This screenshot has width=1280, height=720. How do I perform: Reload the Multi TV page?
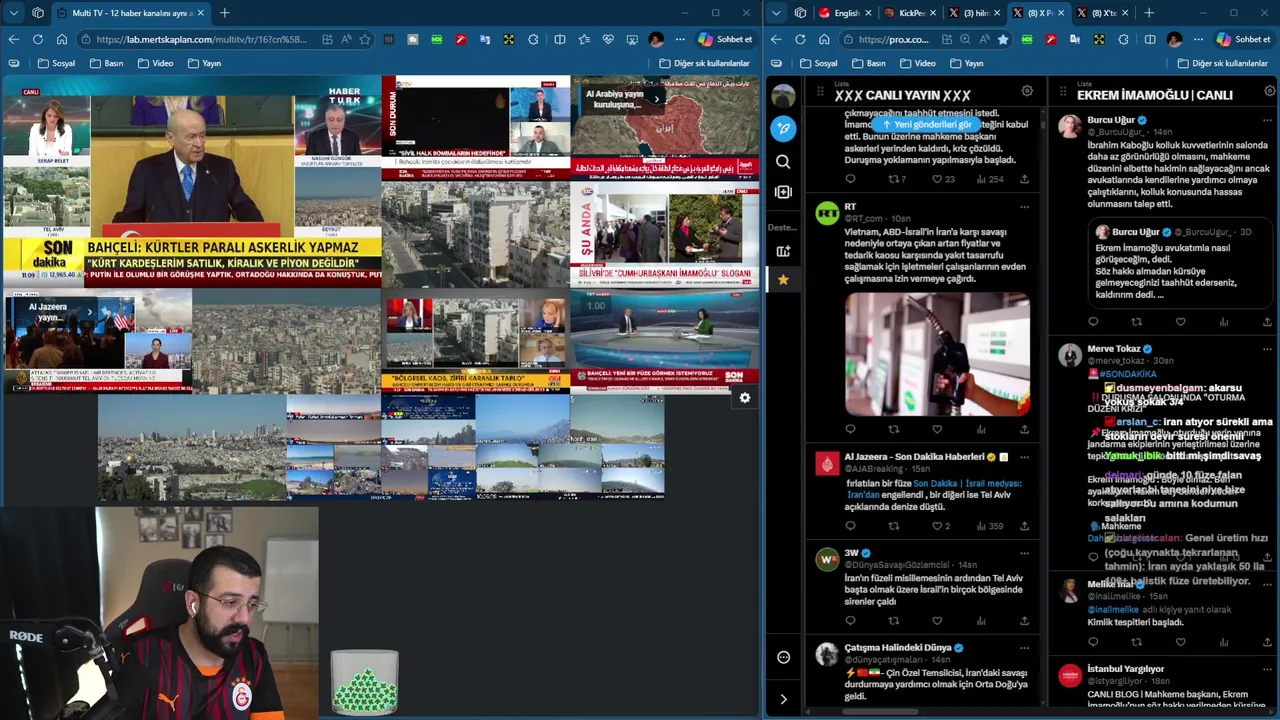click(x=37, y=39)
